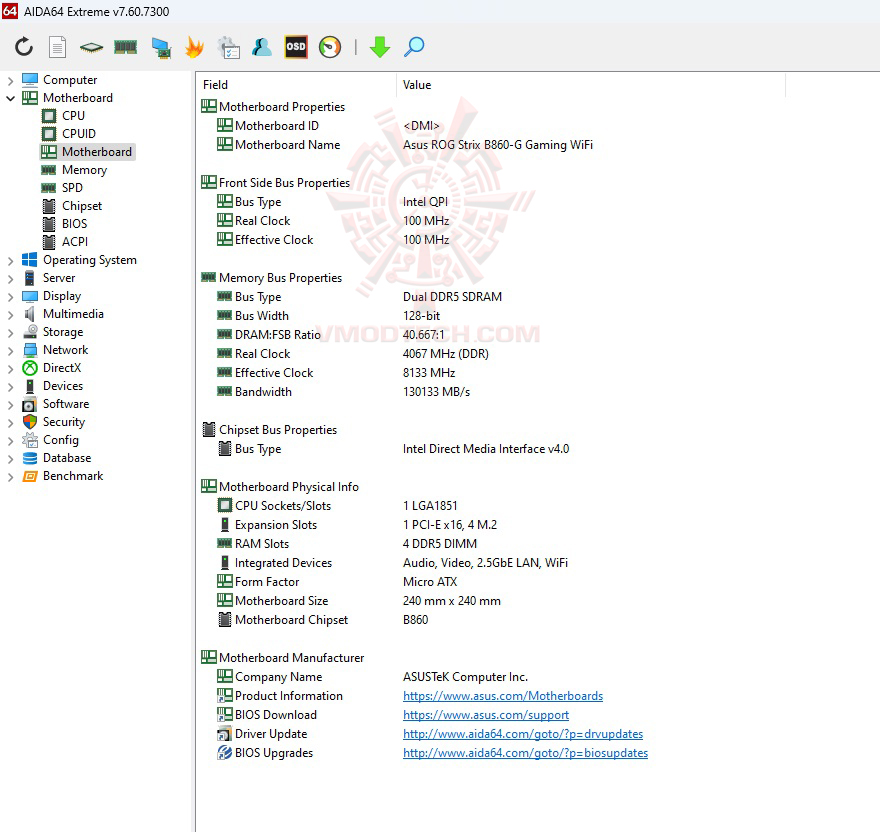Expand the Network tree node
The width and height of the screenshot is (880, 832).
click(x=10, y=350)
